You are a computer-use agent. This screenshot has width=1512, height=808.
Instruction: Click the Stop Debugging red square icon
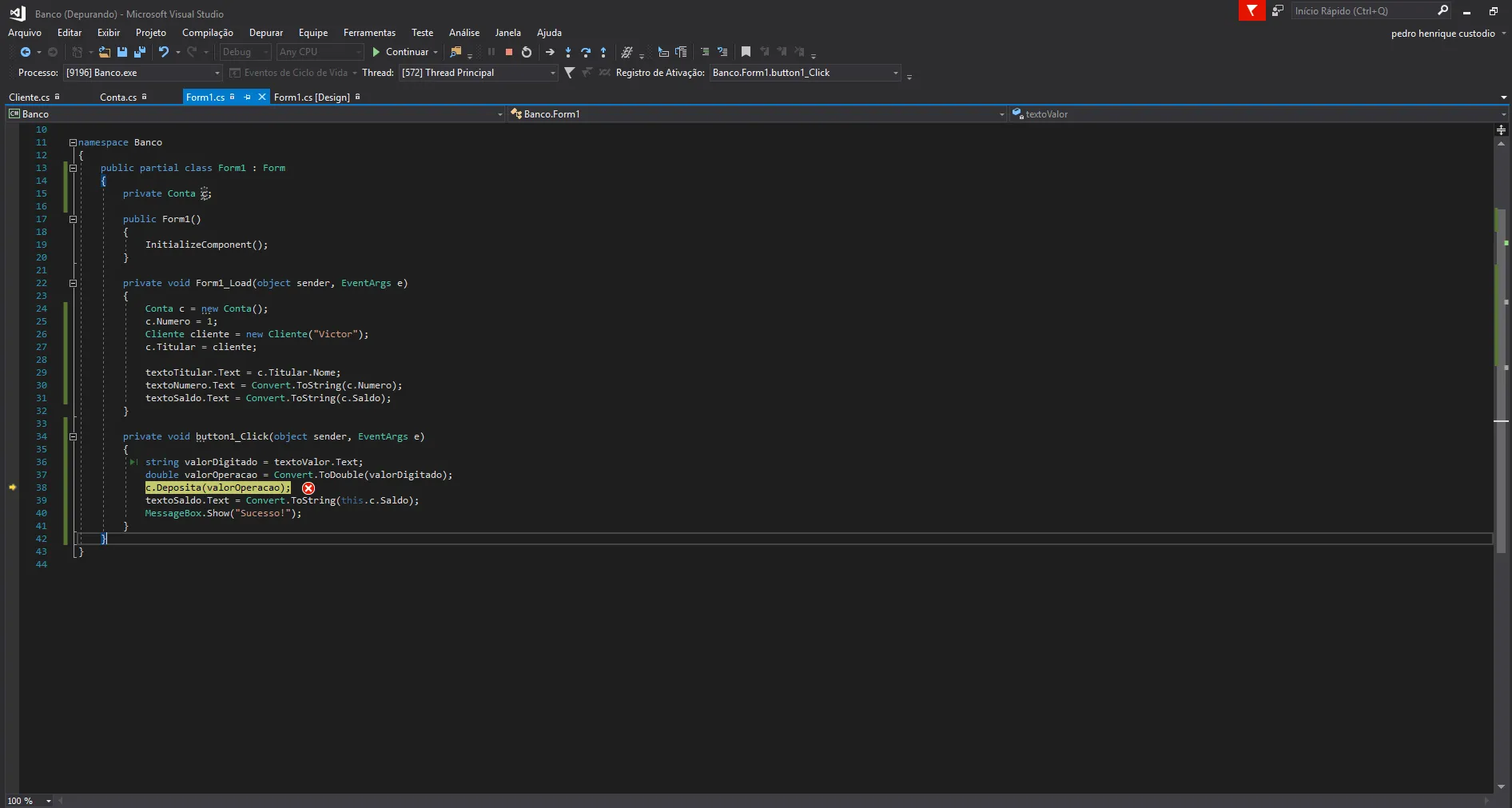509,52
